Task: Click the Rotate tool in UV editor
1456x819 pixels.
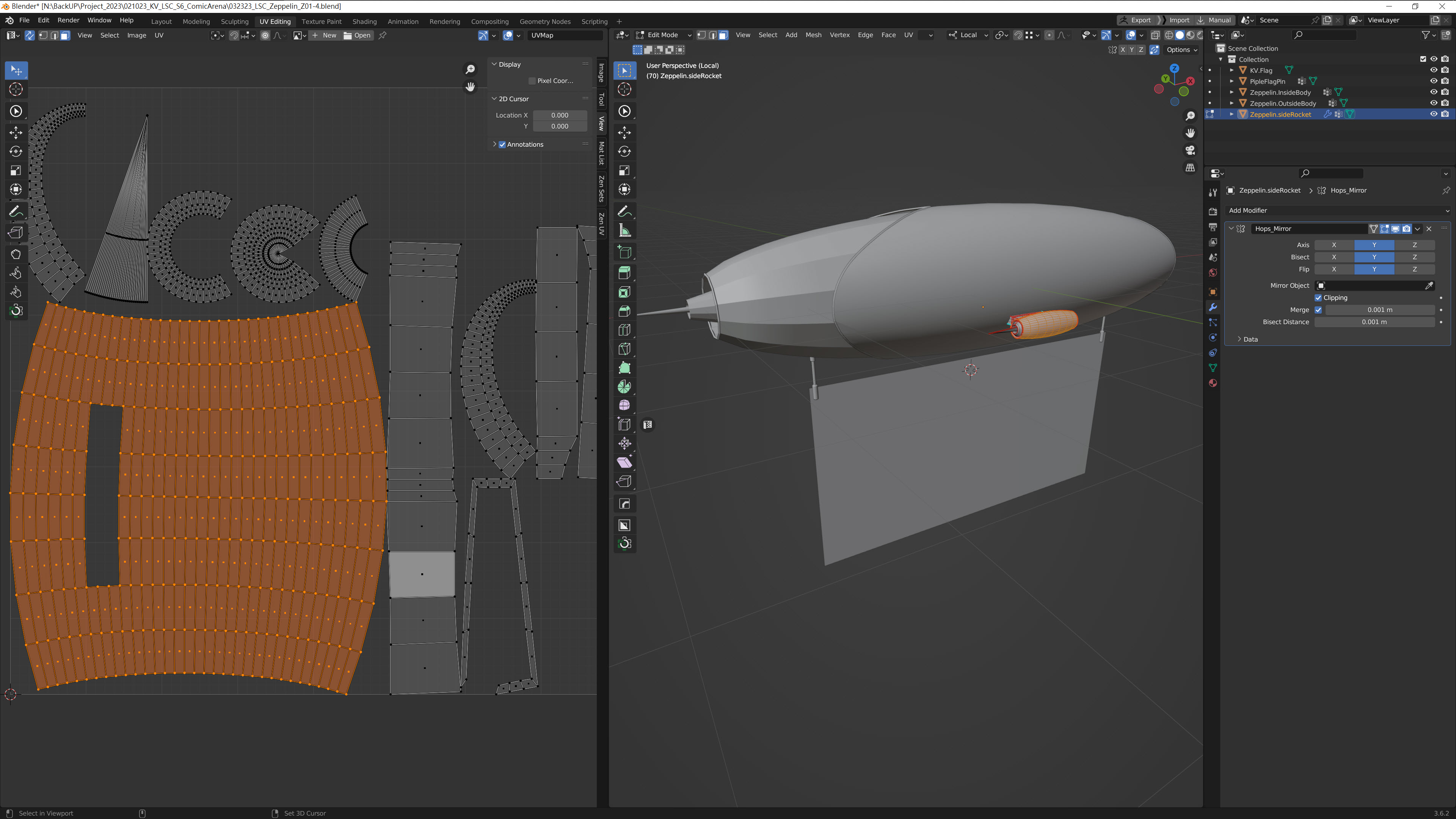Action: (16, 152)
